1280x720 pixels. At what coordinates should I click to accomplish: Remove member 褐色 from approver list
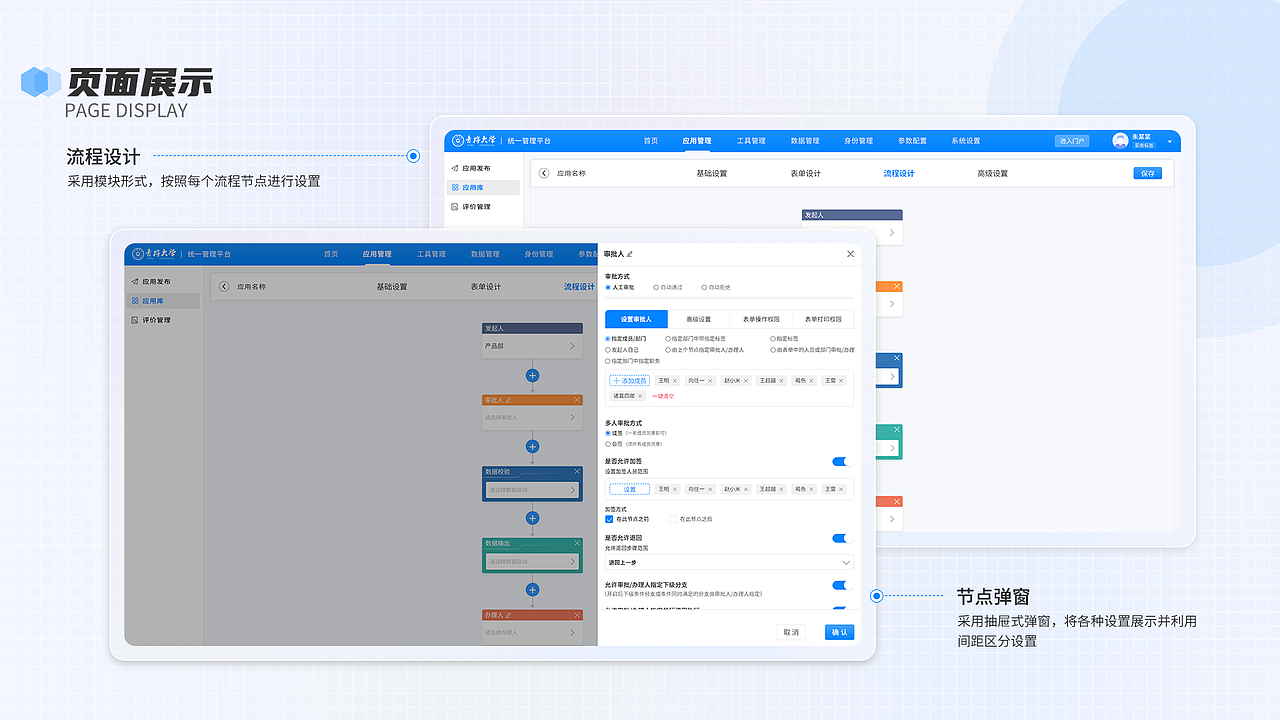click(x=812, y=381)
